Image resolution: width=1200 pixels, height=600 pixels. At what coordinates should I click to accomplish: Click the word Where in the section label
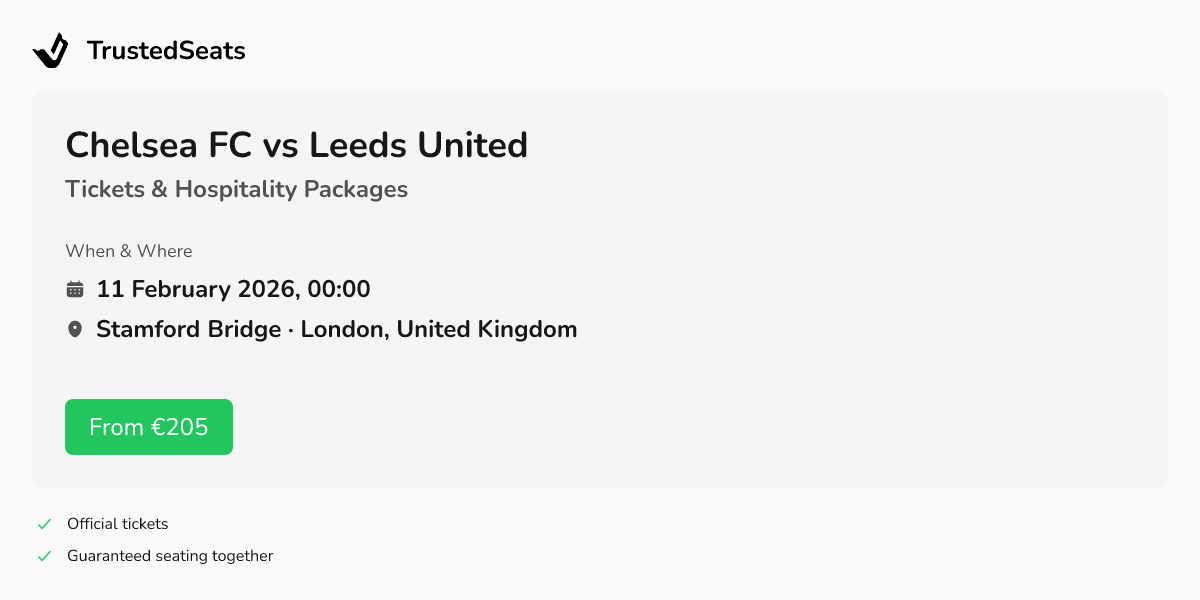pyautogui.click(x=165, y=251)
